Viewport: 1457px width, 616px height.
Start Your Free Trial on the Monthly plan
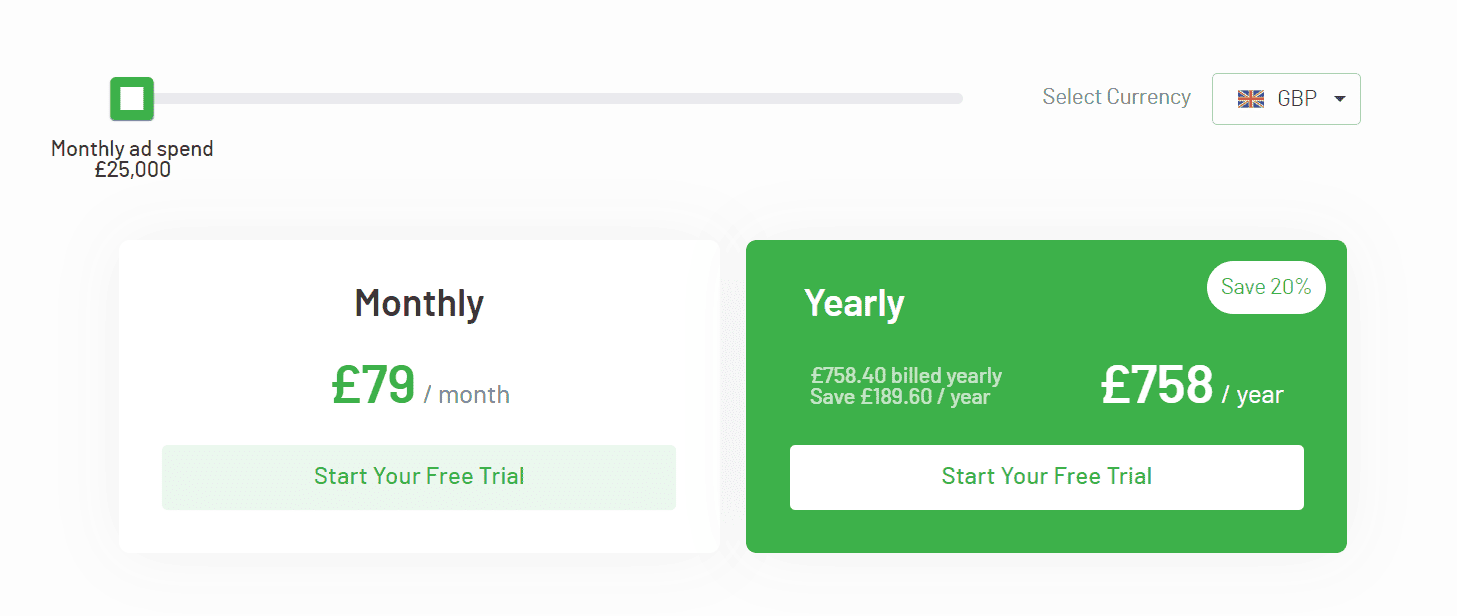[x=419, y=477]
